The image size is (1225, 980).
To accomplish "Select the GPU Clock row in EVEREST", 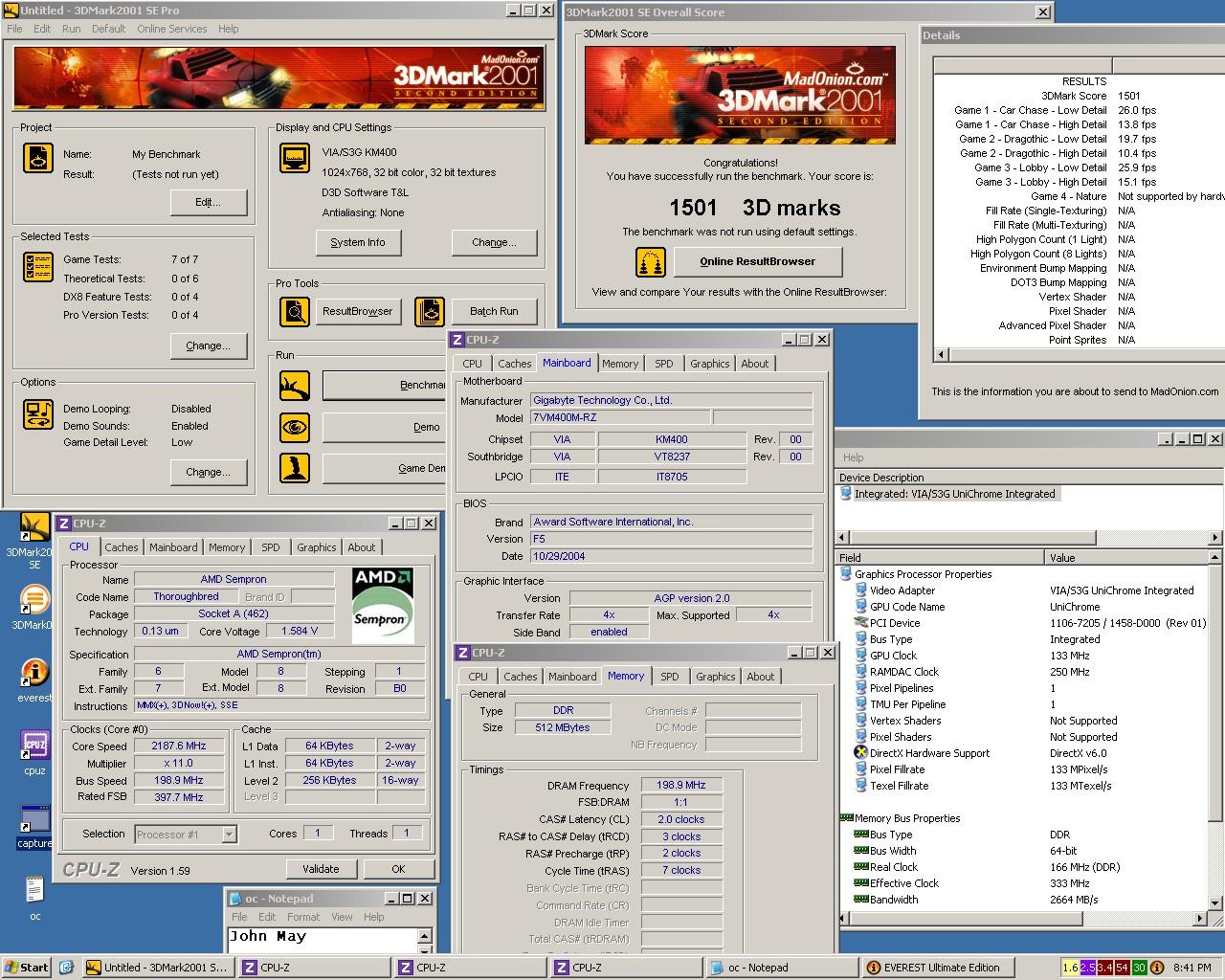I will point(1023,656).
